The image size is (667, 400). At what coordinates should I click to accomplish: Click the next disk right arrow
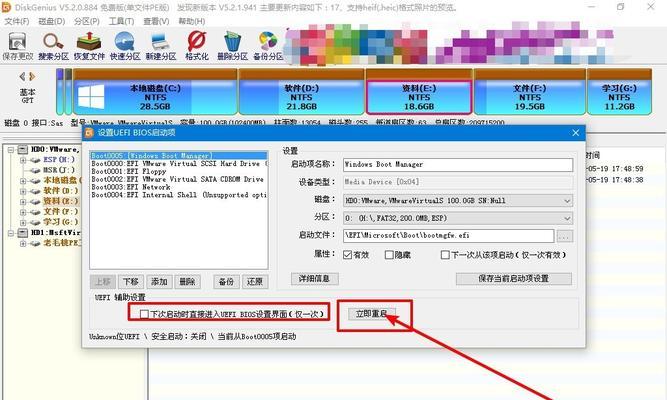pos(32,77)
